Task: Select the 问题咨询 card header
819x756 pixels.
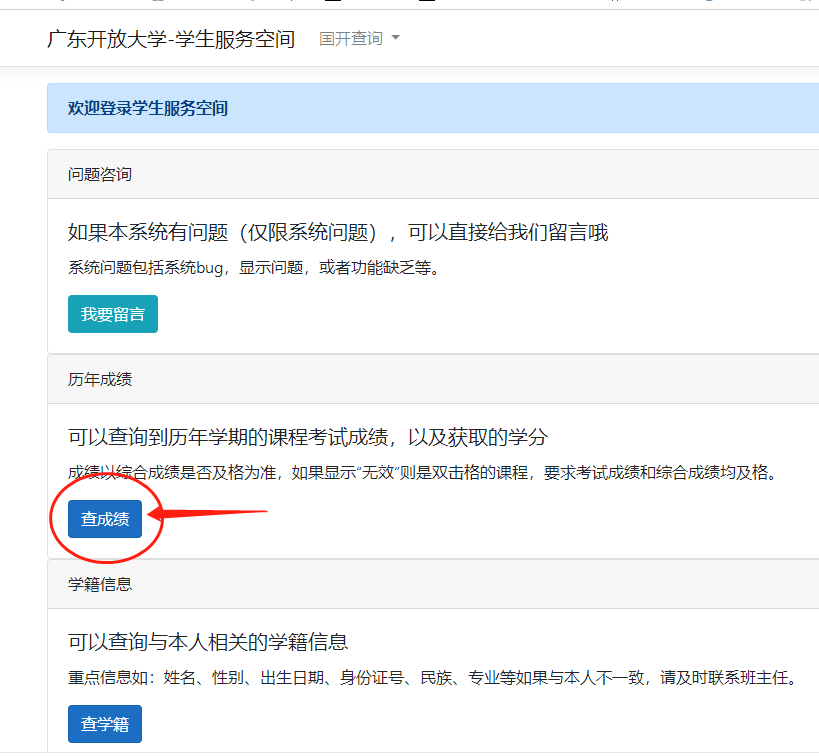Action: pos(100,175)
